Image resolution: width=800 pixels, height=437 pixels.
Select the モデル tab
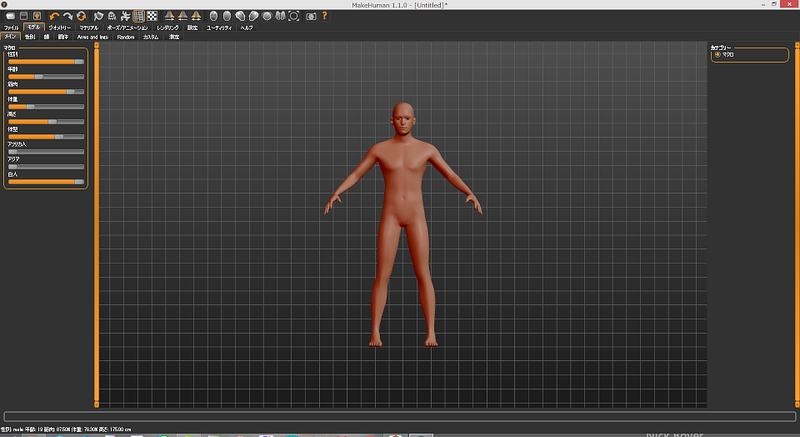(x=34, y=27)
